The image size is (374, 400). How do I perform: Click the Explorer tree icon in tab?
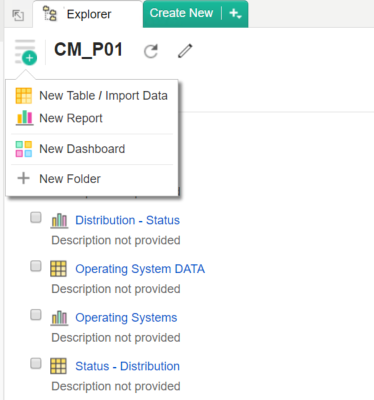click(50, 14)
